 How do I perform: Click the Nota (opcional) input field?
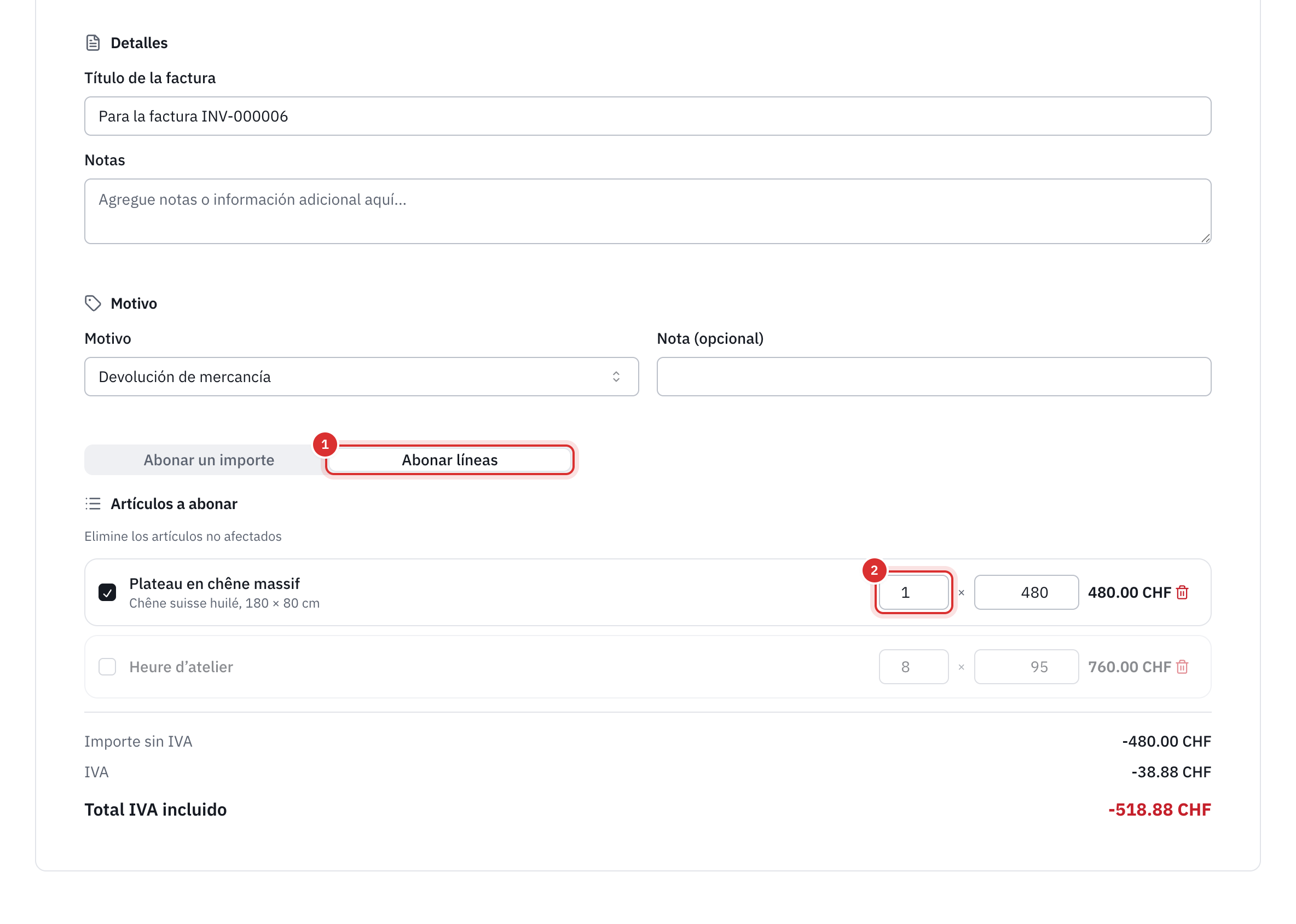point(934,377)
